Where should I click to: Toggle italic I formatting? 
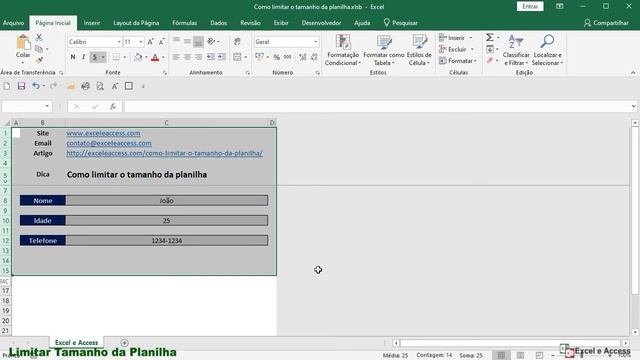coord(83,57)
